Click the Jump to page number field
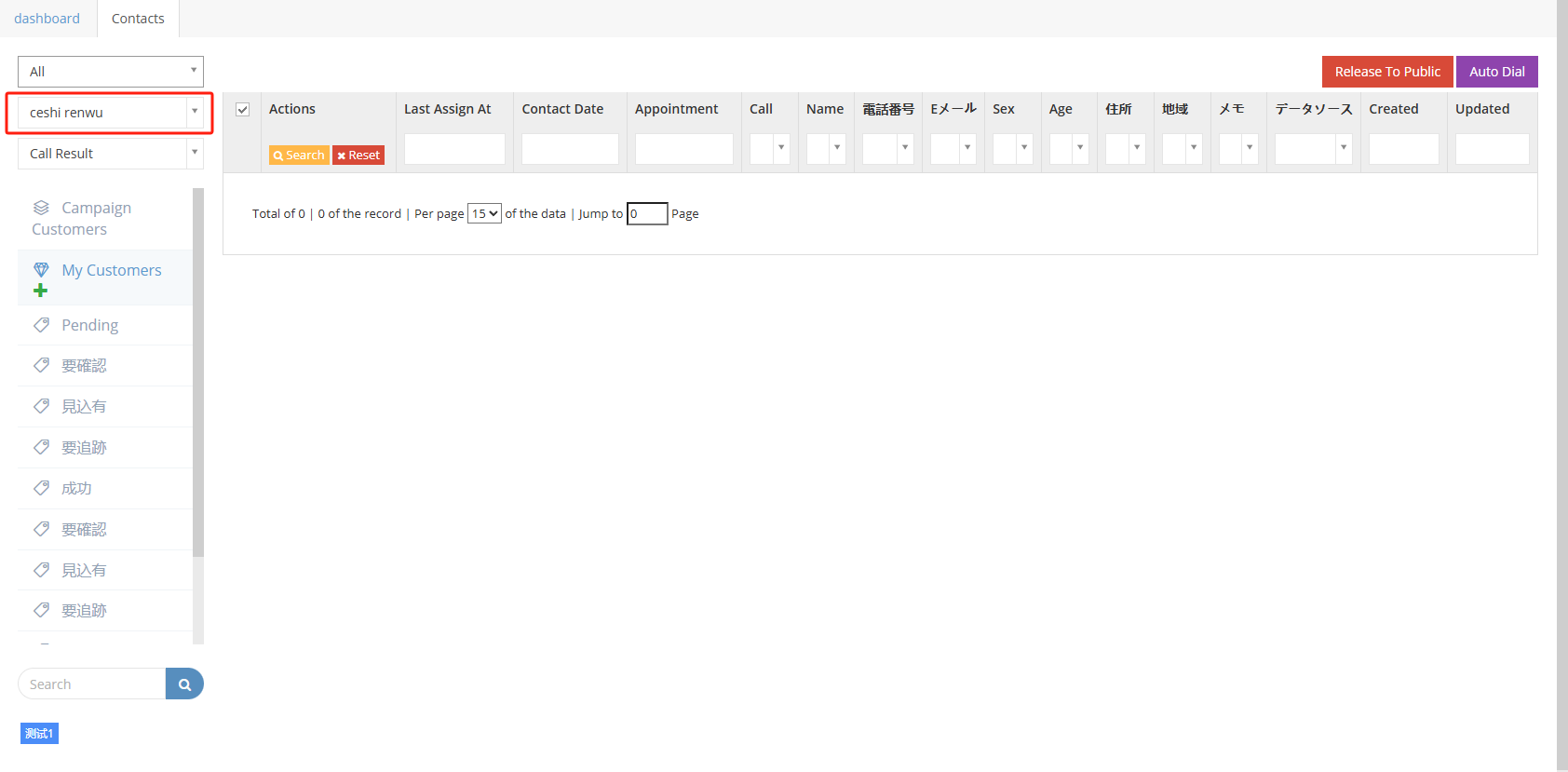This screenshot has height=772, width=1568. click(x=647, y=213)
